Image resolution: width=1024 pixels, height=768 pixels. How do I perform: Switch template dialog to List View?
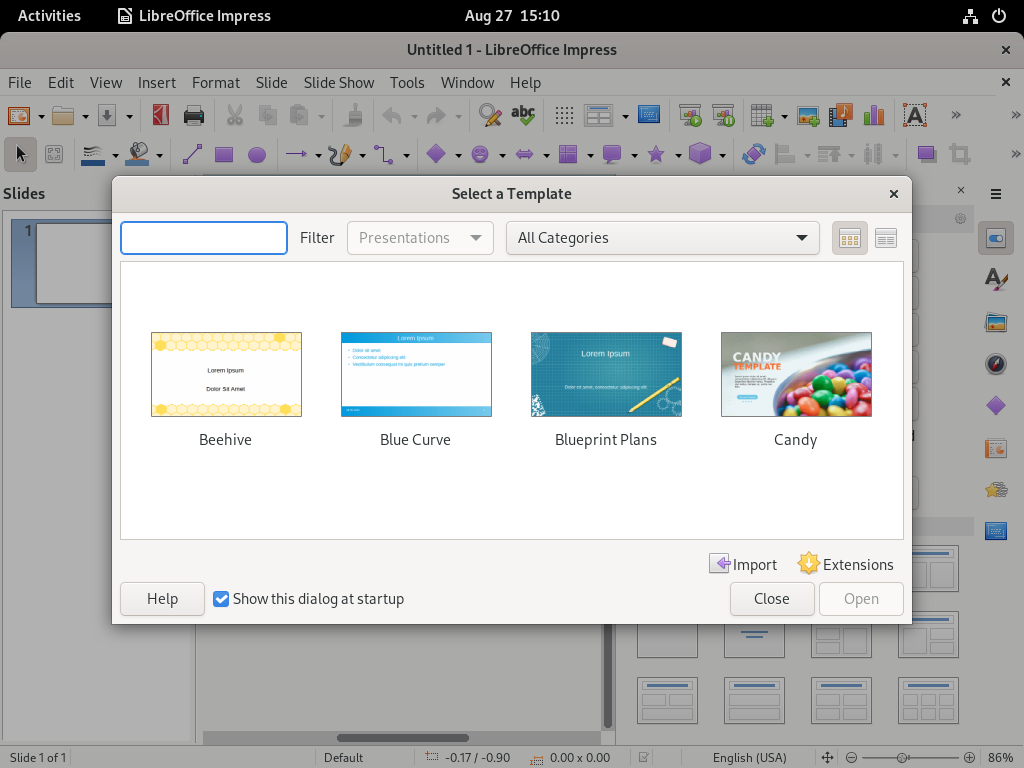[886, 238]
